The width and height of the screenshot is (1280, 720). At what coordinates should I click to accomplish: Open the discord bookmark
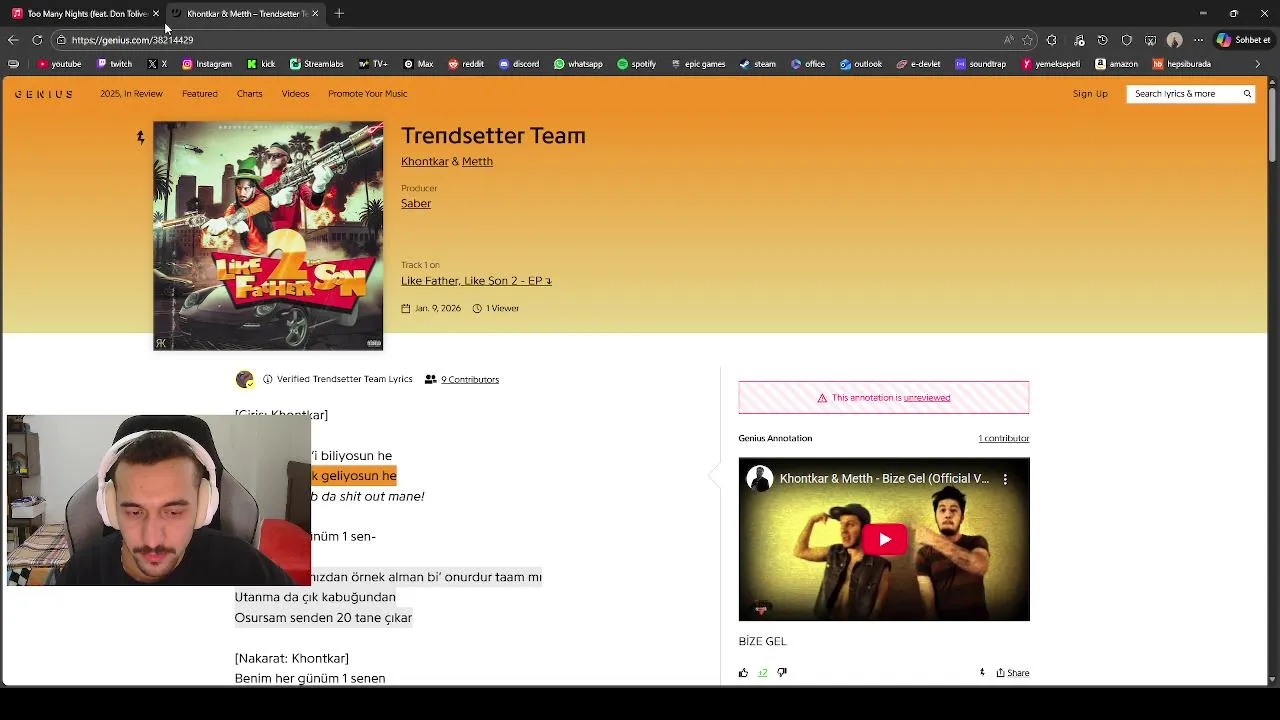[x=519, y=64]
